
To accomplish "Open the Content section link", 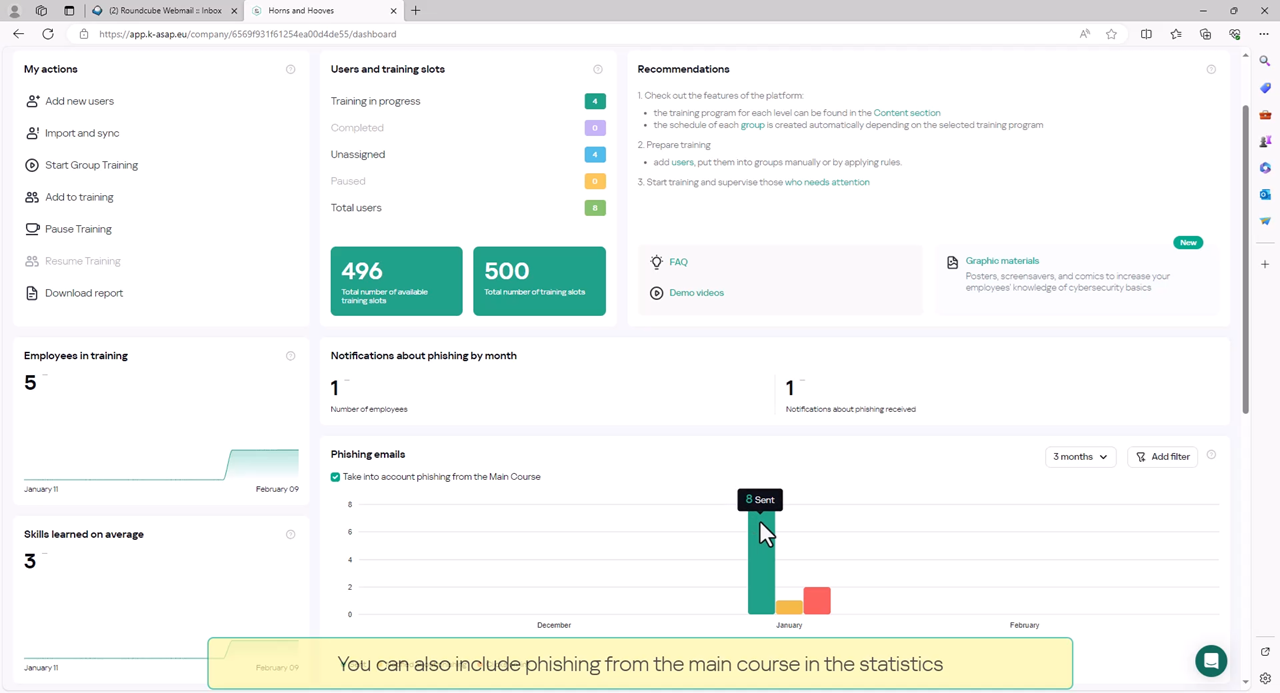I will 906,113.
